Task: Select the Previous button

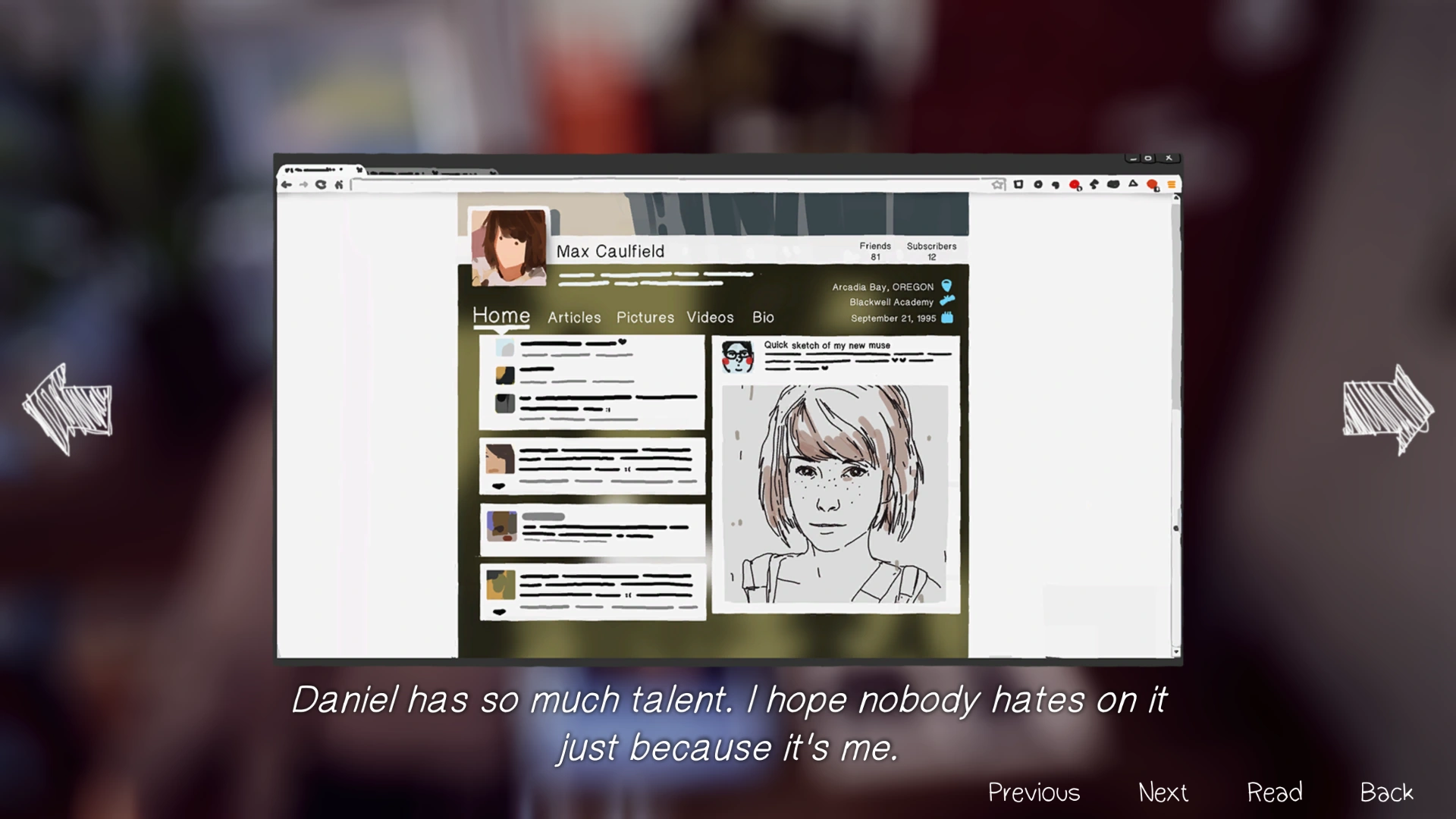Action: click(1034, 792)
